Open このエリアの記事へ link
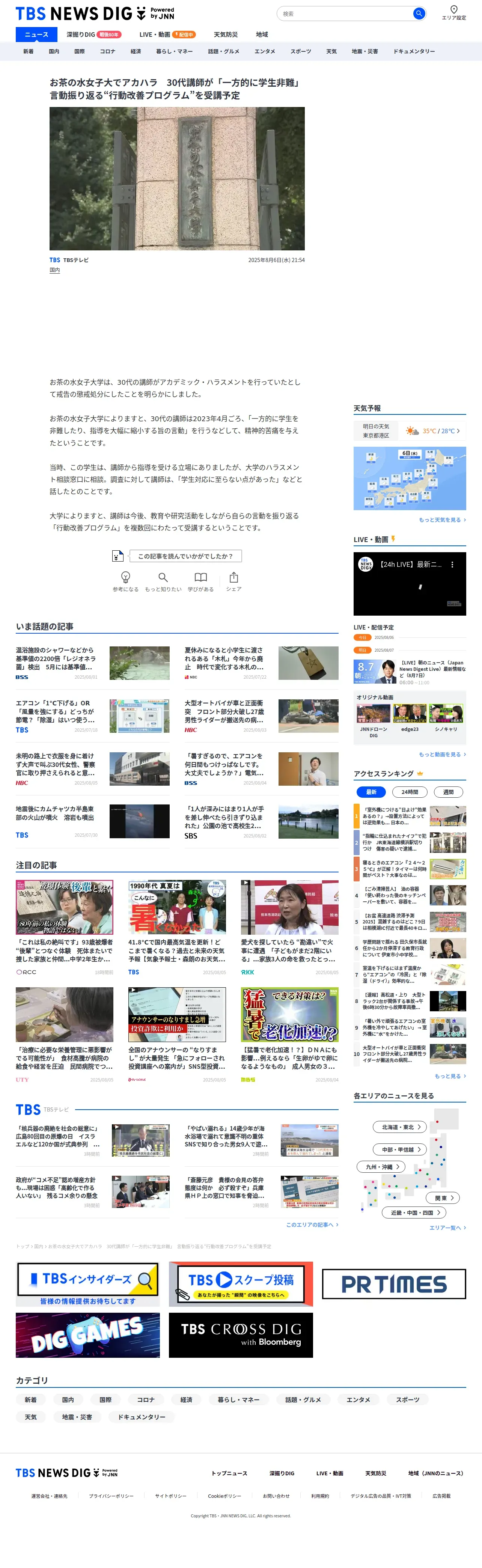Image resolution: width=482 pixels, height=1568 pixels. tap(312, 1225)
